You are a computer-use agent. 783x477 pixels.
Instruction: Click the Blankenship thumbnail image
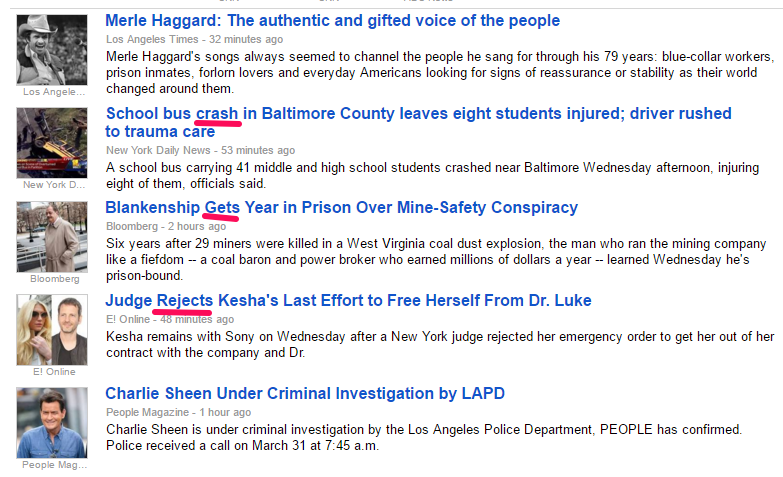coord(52,236)
